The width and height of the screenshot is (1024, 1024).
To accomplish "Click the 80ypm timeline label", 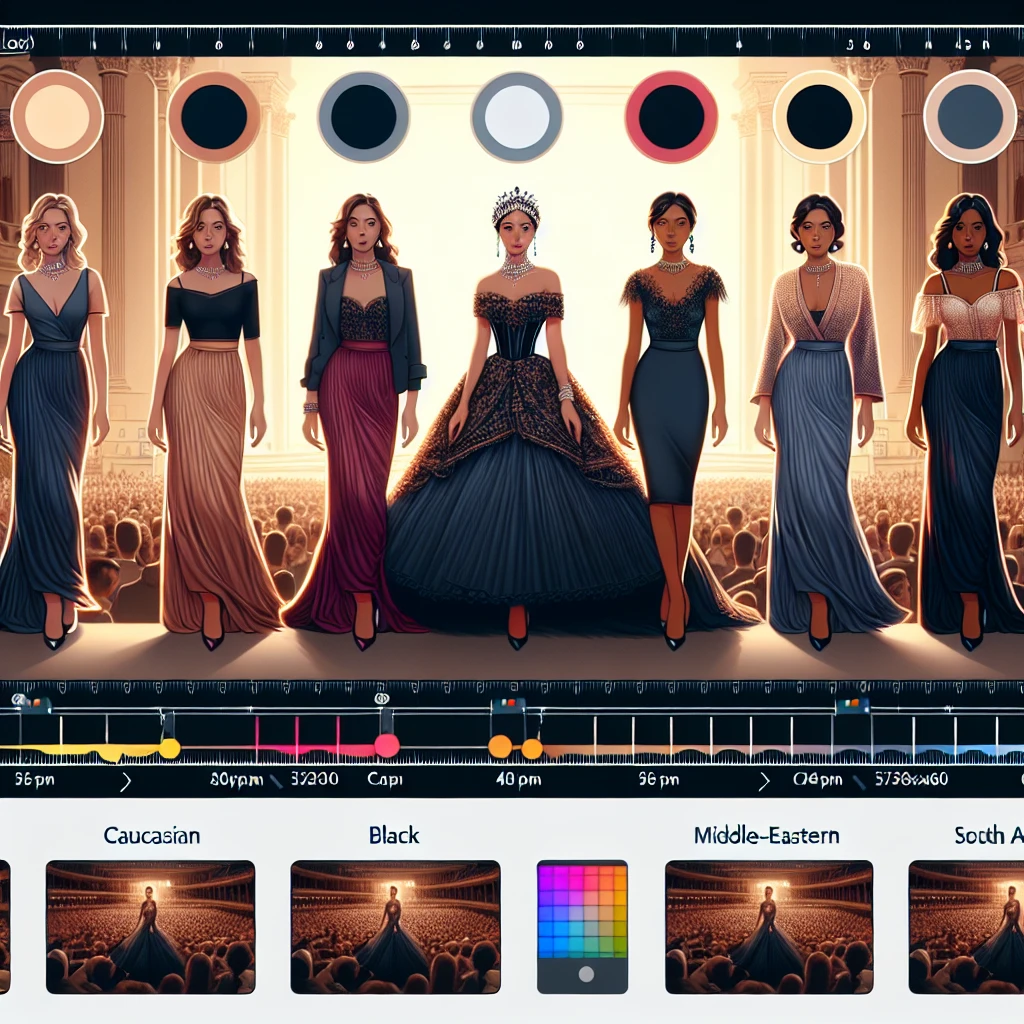I will [x=236, y=779].
